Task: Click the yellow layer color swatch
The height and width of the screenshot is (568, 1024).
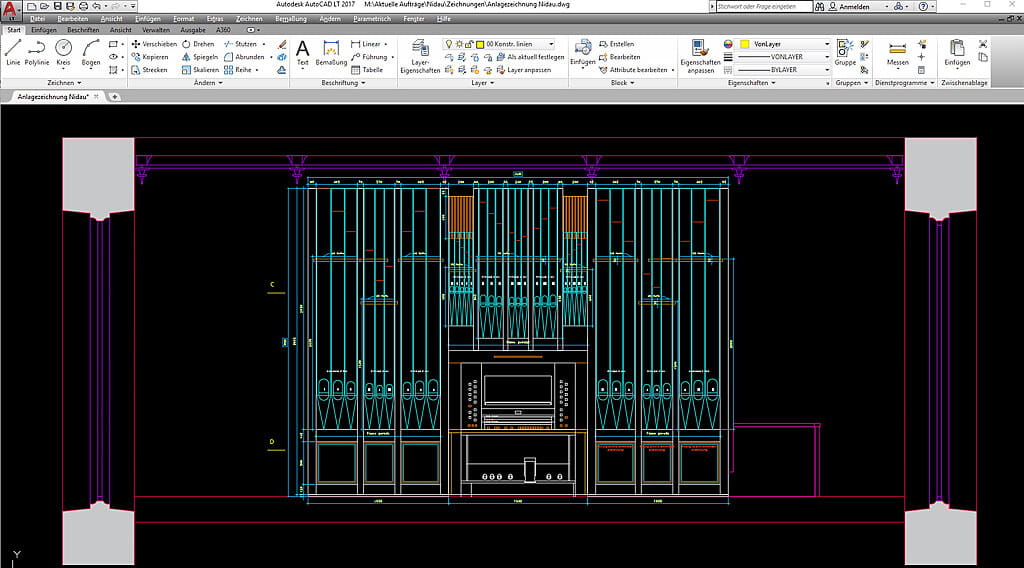Action: 481,44
